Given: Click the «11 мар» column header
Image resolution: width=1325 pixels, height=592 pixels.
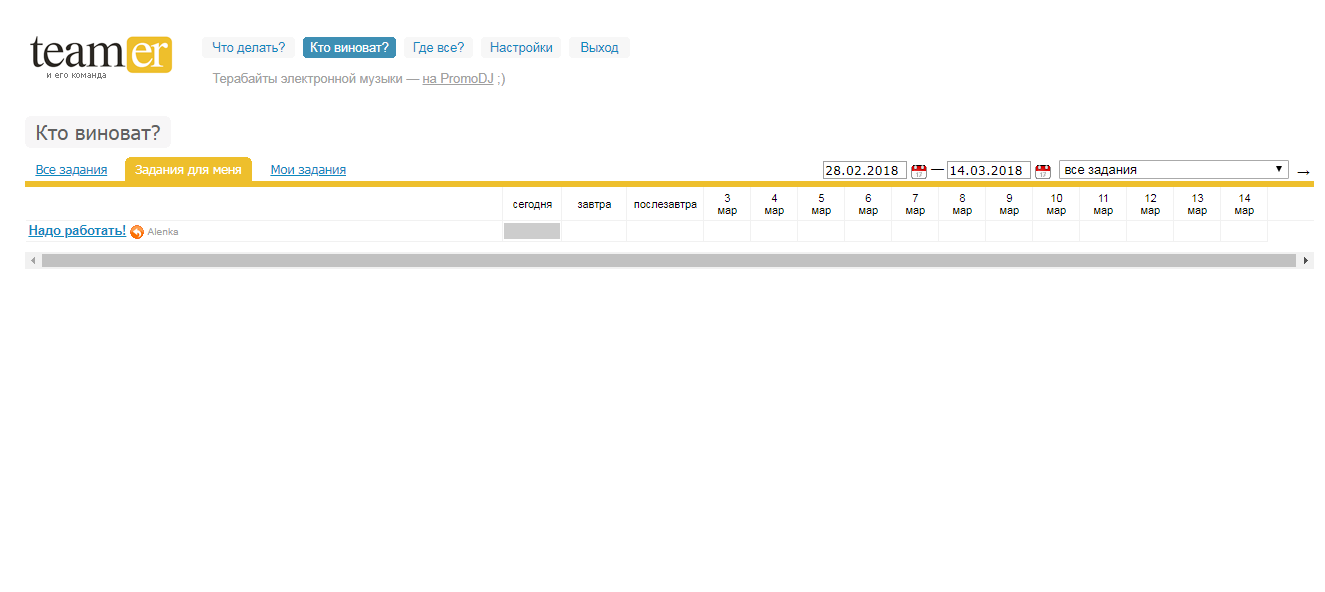Looking at the screenshot, I should click(x=1103, y=204).
